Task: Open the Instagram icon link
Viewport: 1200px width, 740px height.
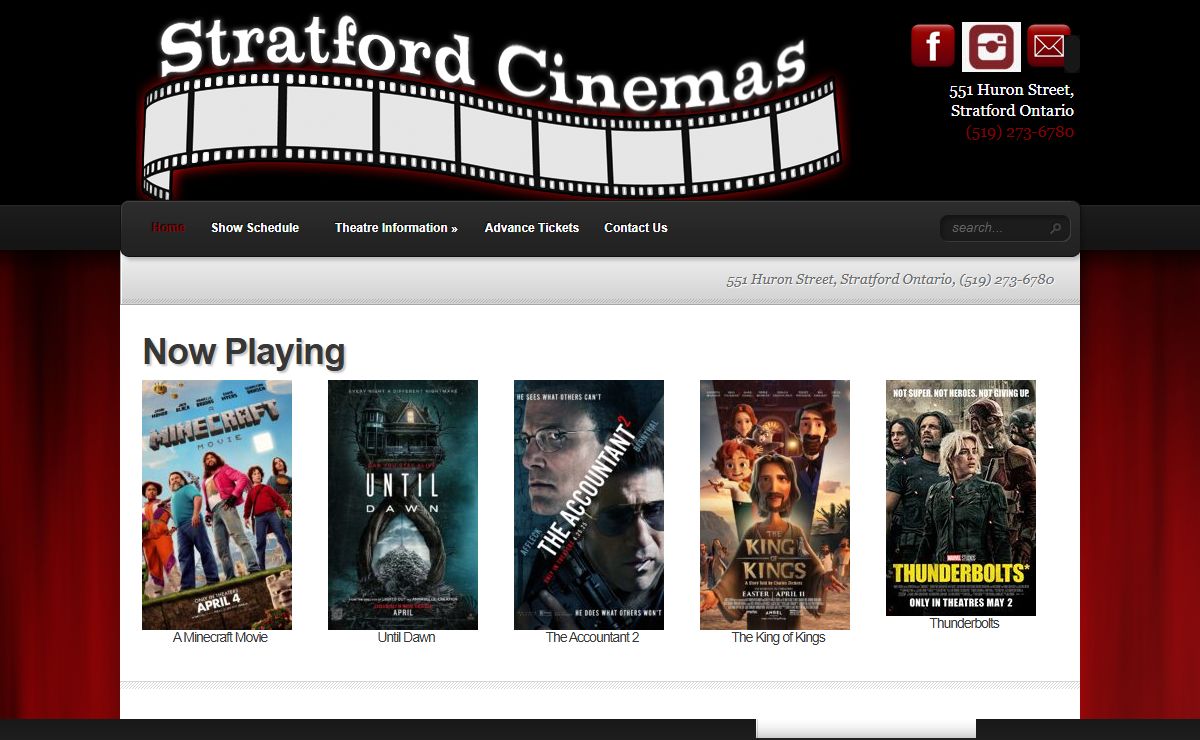Action: [991, 47]
